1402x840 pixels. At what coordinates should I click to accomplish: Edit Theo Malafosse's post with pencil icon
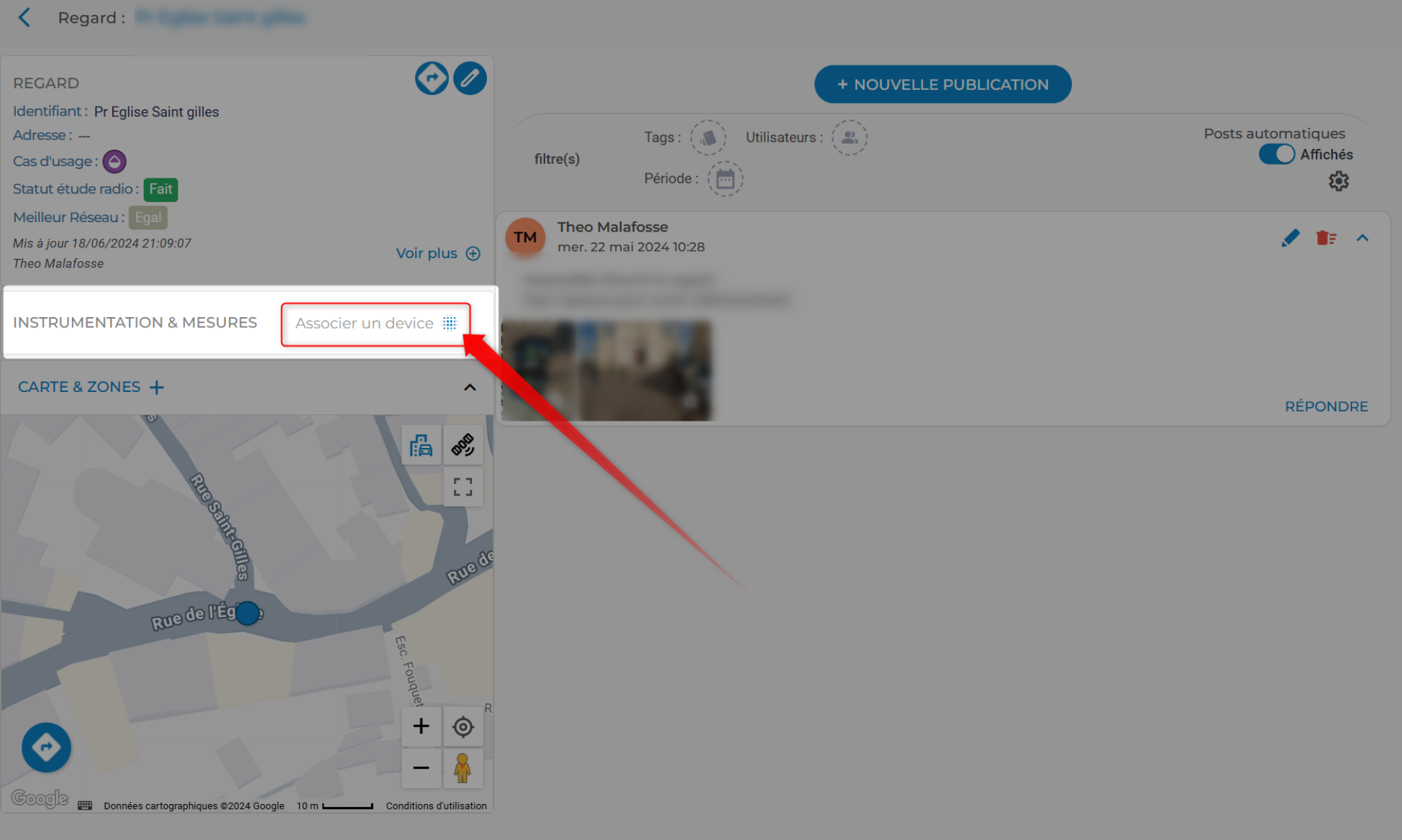click(x=1290, y=238)
